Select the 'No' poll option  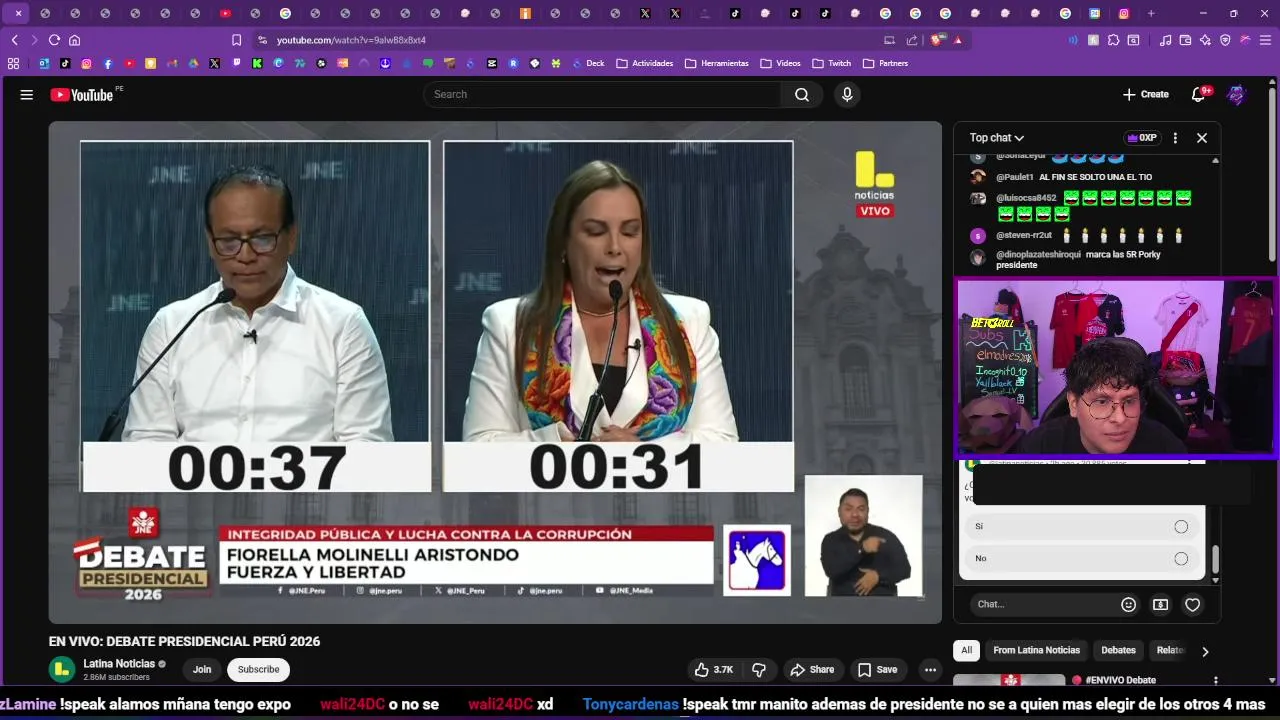(x=1081, y=558)
